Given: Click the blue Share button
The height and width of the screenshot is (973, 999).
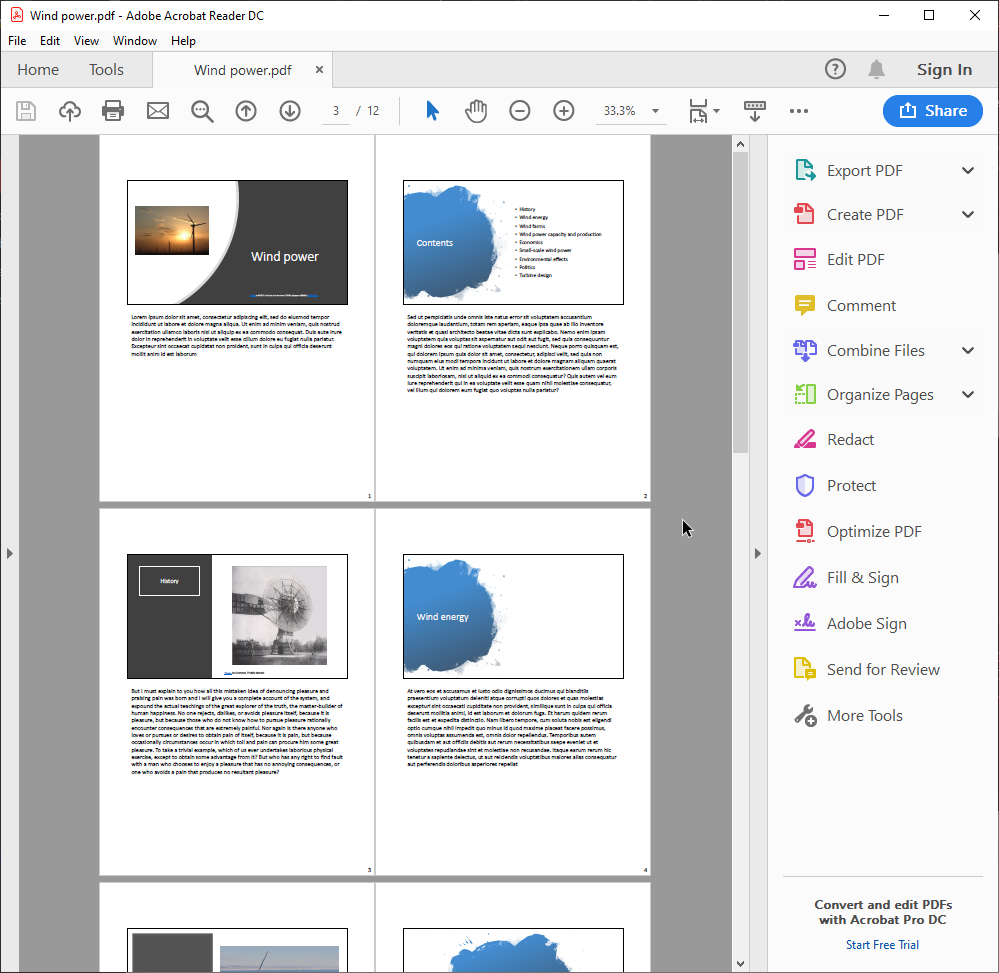Looking at the screenshot, I should (932, 111).
